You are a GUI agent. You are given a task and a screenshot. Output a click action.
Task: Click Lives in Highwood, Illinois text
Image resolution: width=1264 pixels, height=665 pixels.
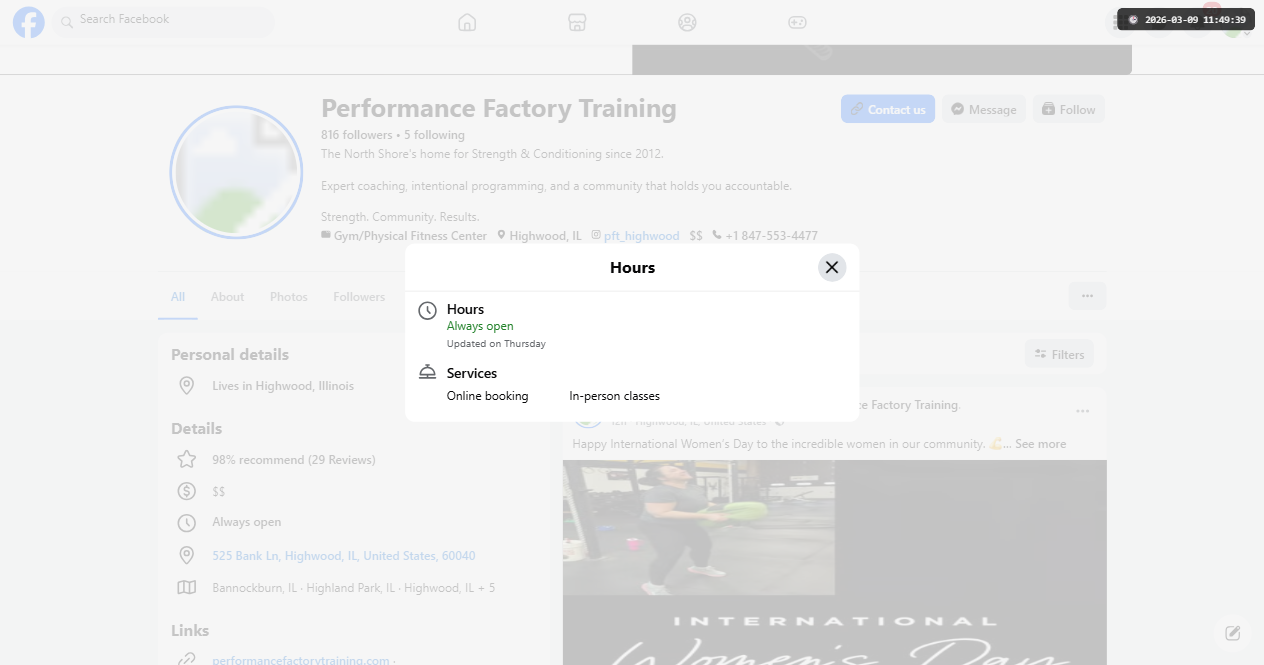point(283,386)
